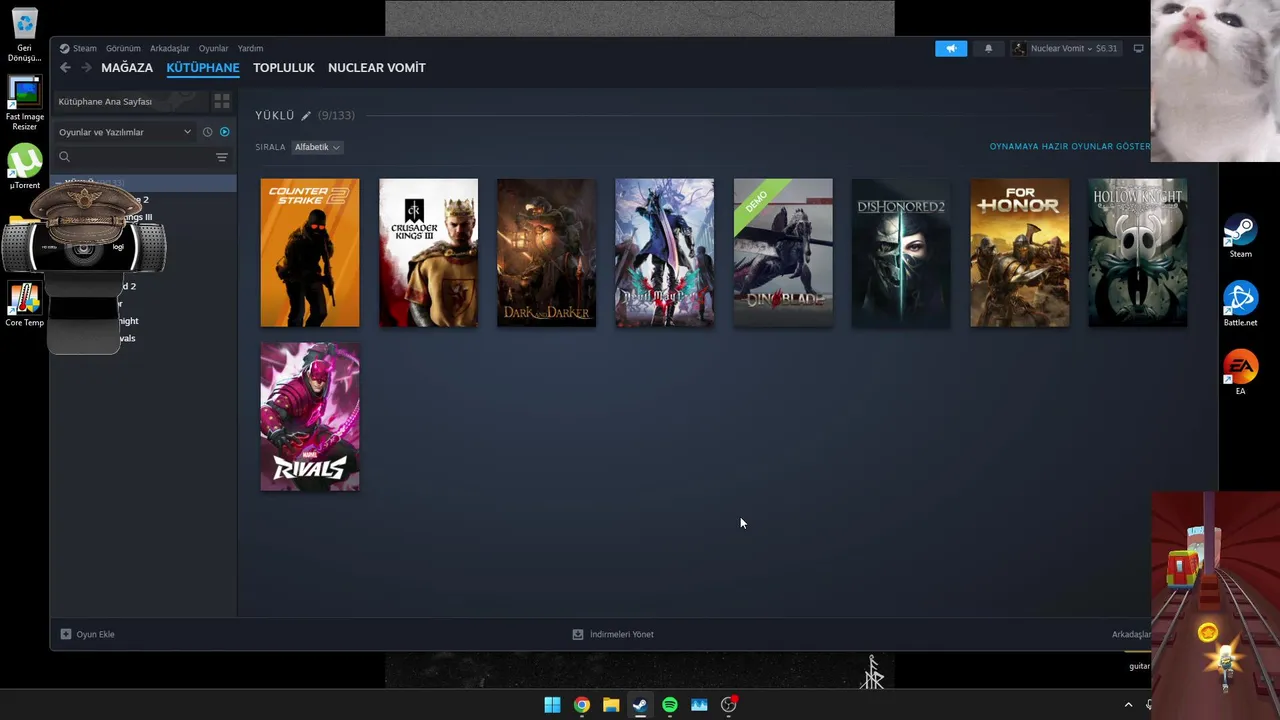
Task: Click the plus icon beside Oyun Ekle
Action: [x=66, y=634]
